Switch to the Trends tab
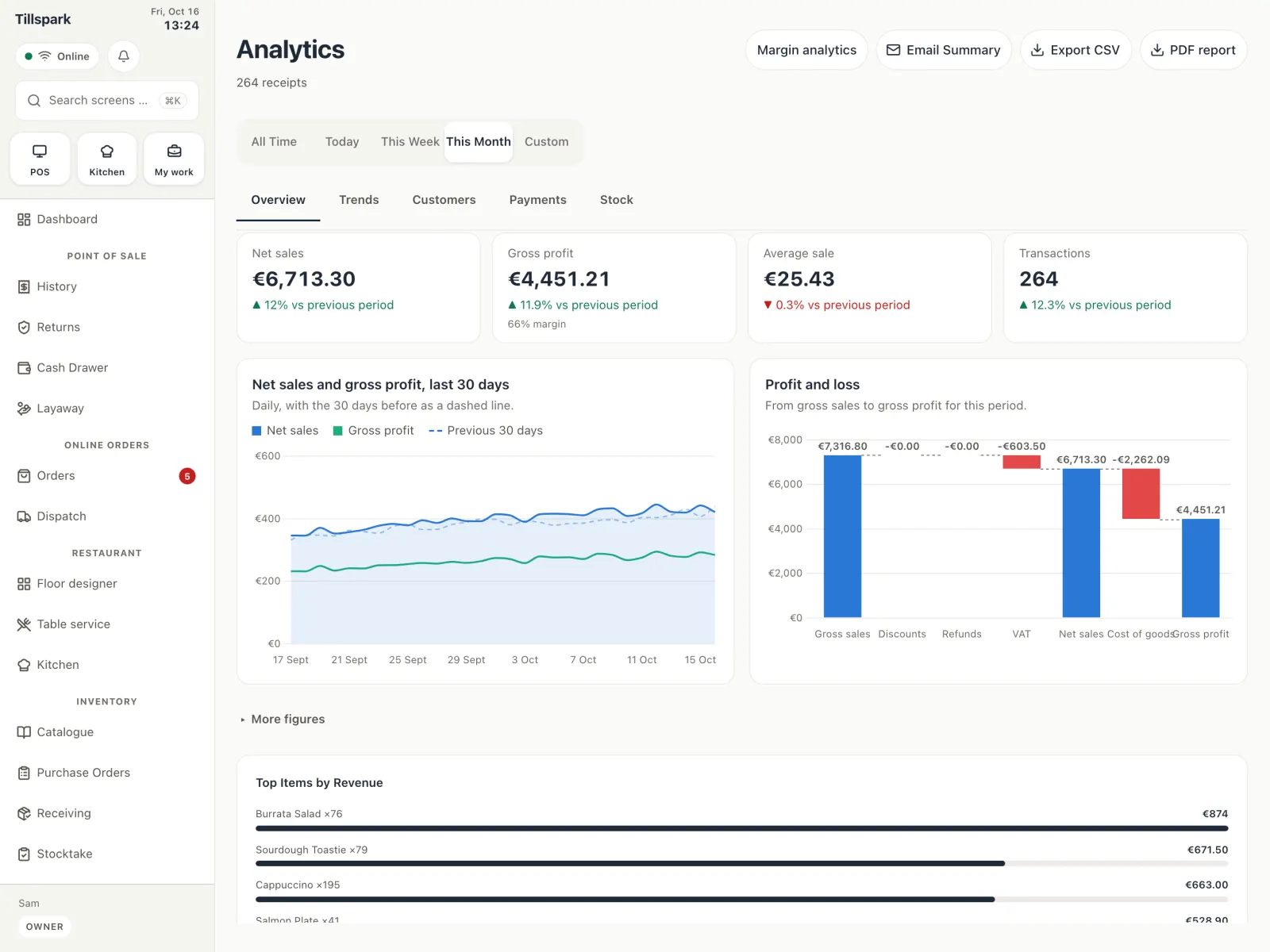This screenshot has width=1270, height=952. (x=359, y=200)
